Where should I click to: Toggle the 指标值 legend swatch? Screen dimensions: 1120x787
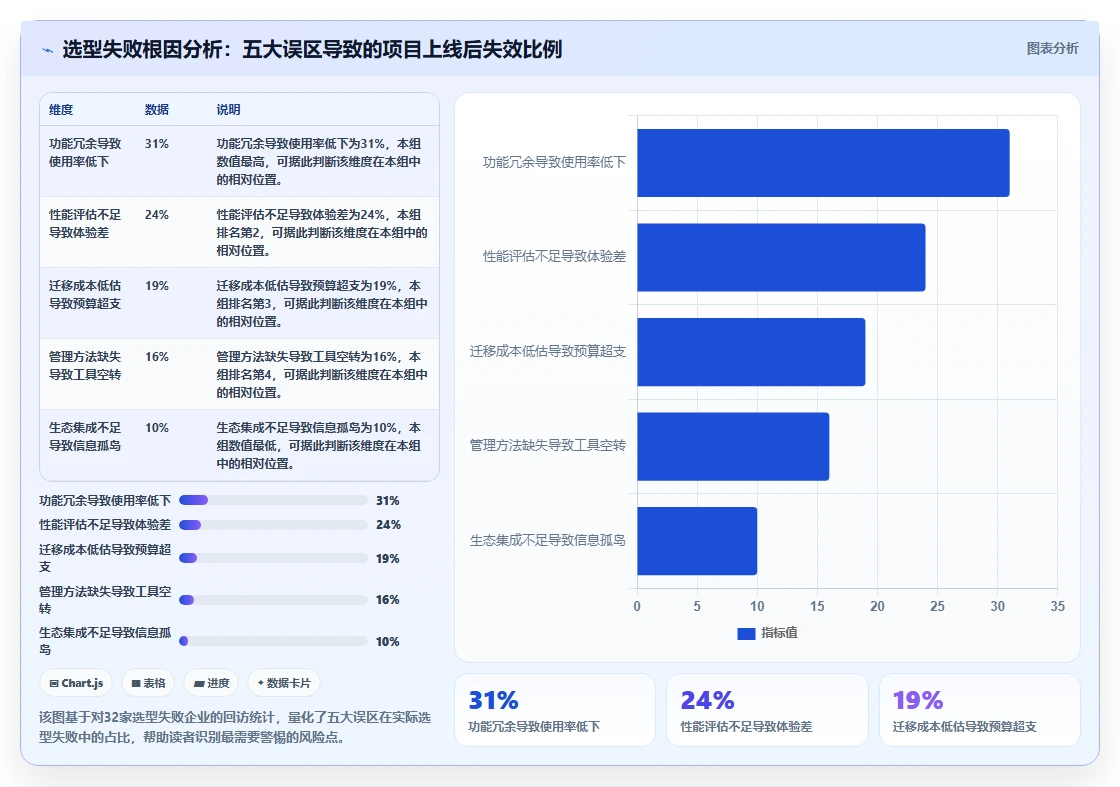[746, 633]
